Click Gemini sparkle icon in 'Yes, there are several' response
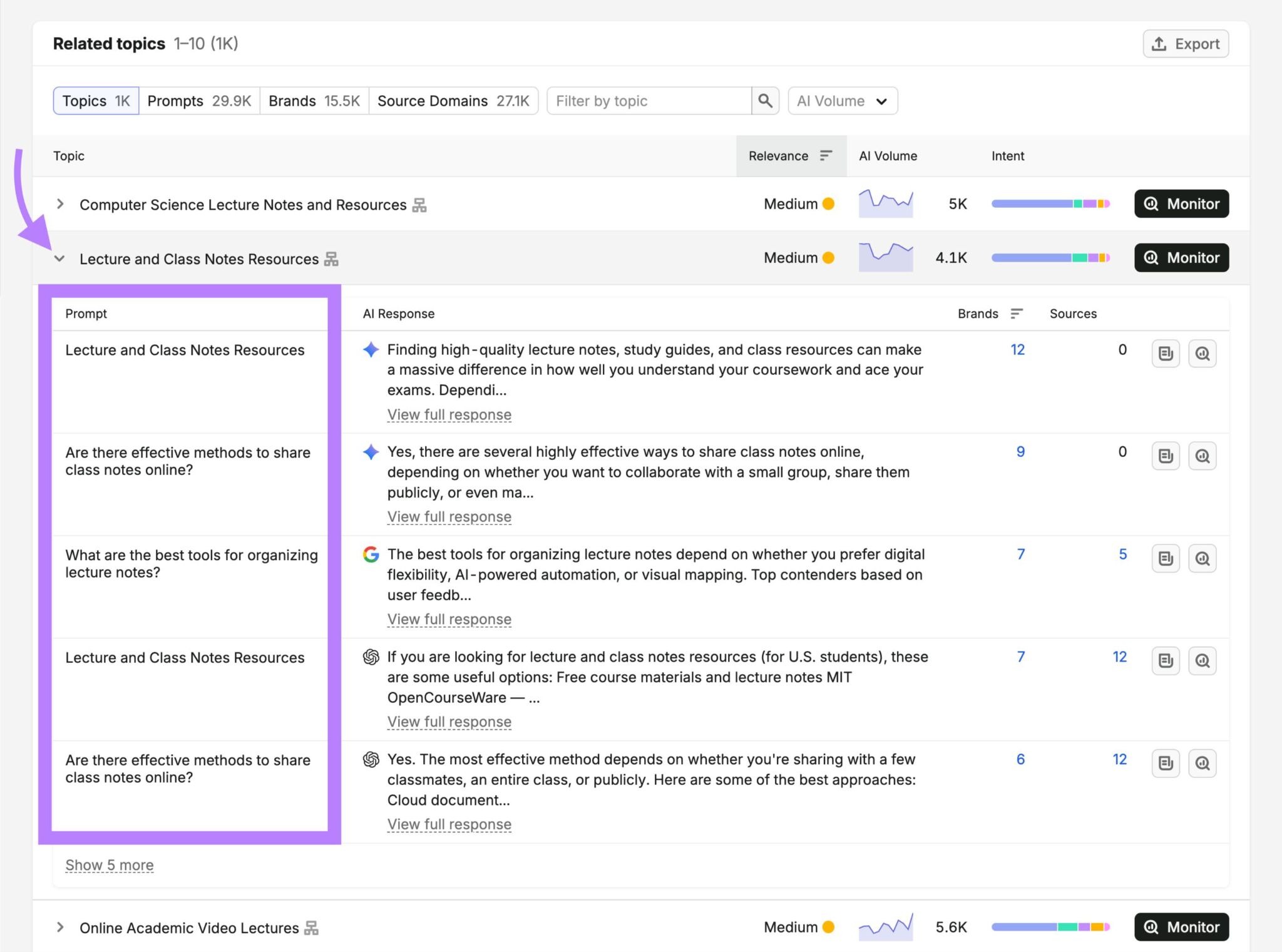Viewport: 1282px width, 952px height. 371,452
